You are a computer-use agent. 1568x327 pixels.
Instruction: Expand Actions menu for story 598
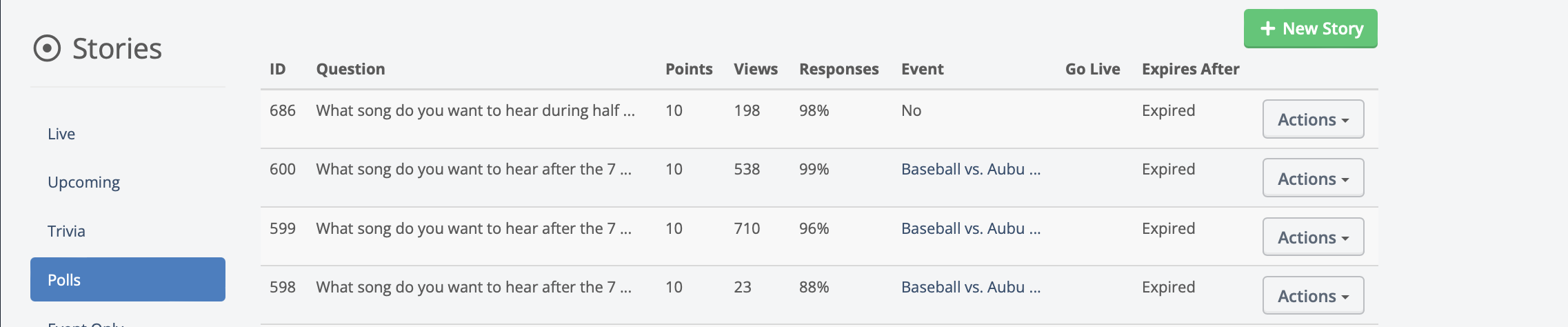(1313, 296)
